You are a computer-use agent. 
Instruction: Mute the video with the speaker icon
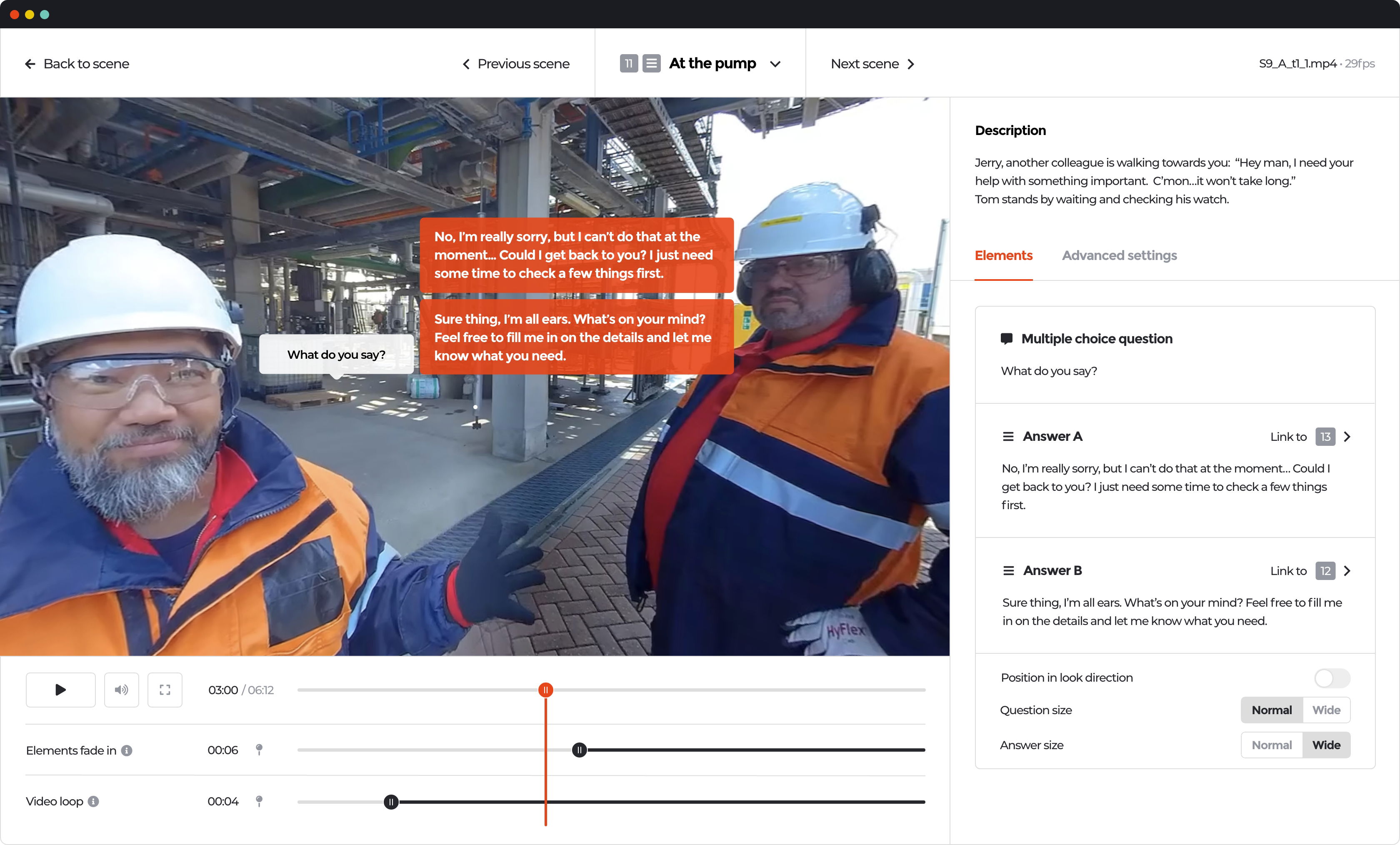121,690
